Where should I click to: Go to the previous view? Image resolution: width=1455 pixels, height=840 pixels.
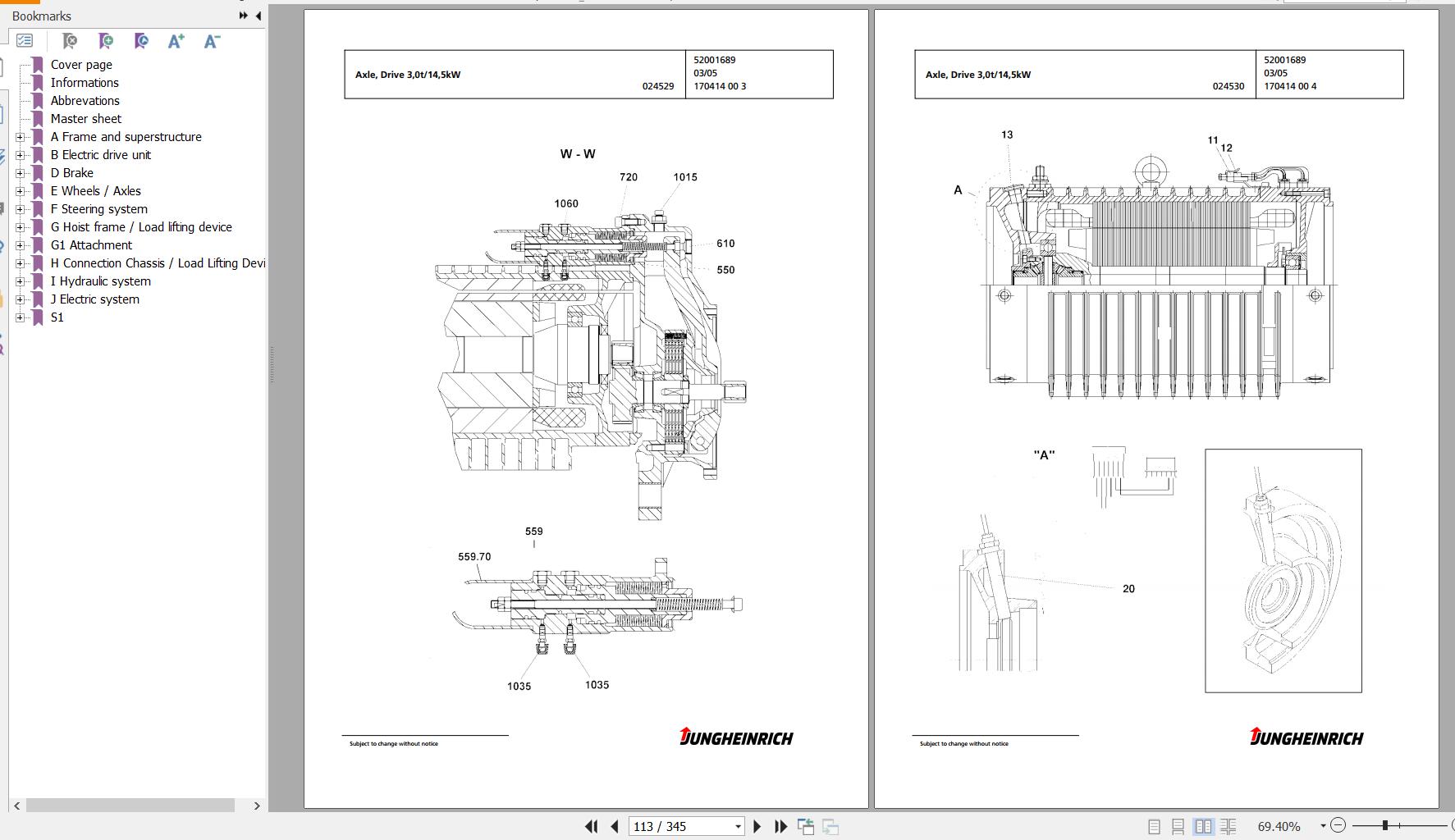pyautogui.click(x=805, y=826)
